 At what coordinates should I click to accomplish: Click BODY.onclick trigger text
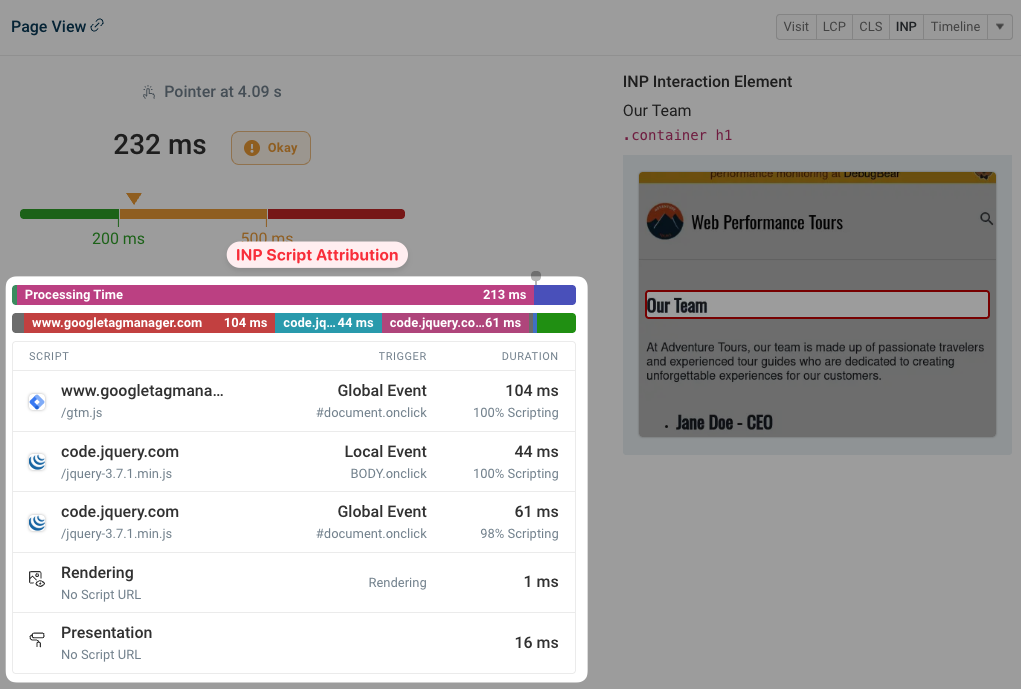point(388,473)
